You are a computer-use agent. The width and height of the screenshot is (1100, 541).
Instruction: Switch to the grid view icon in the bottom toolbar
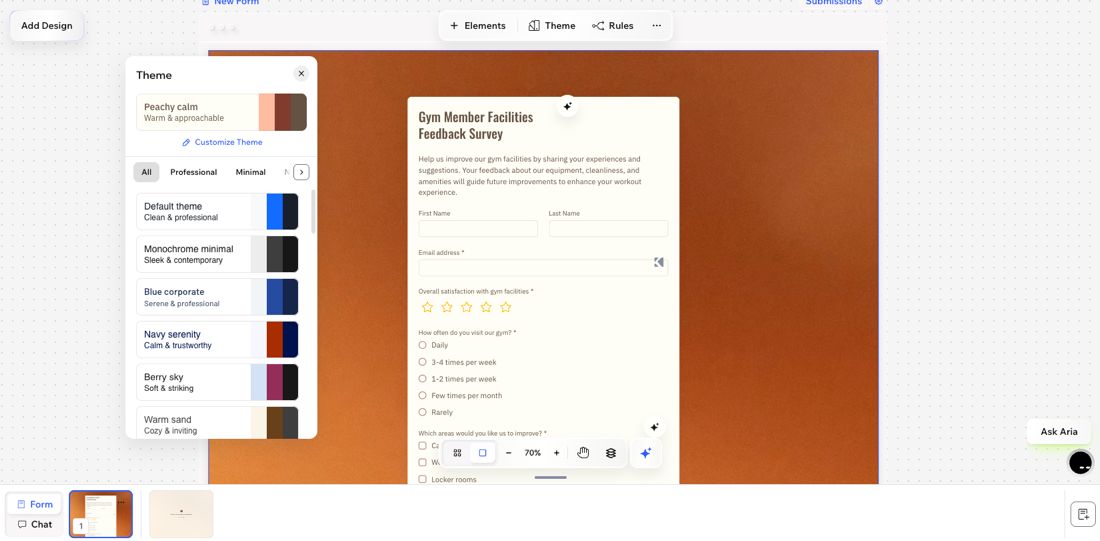pyautogui.click(x=457, y=453)
